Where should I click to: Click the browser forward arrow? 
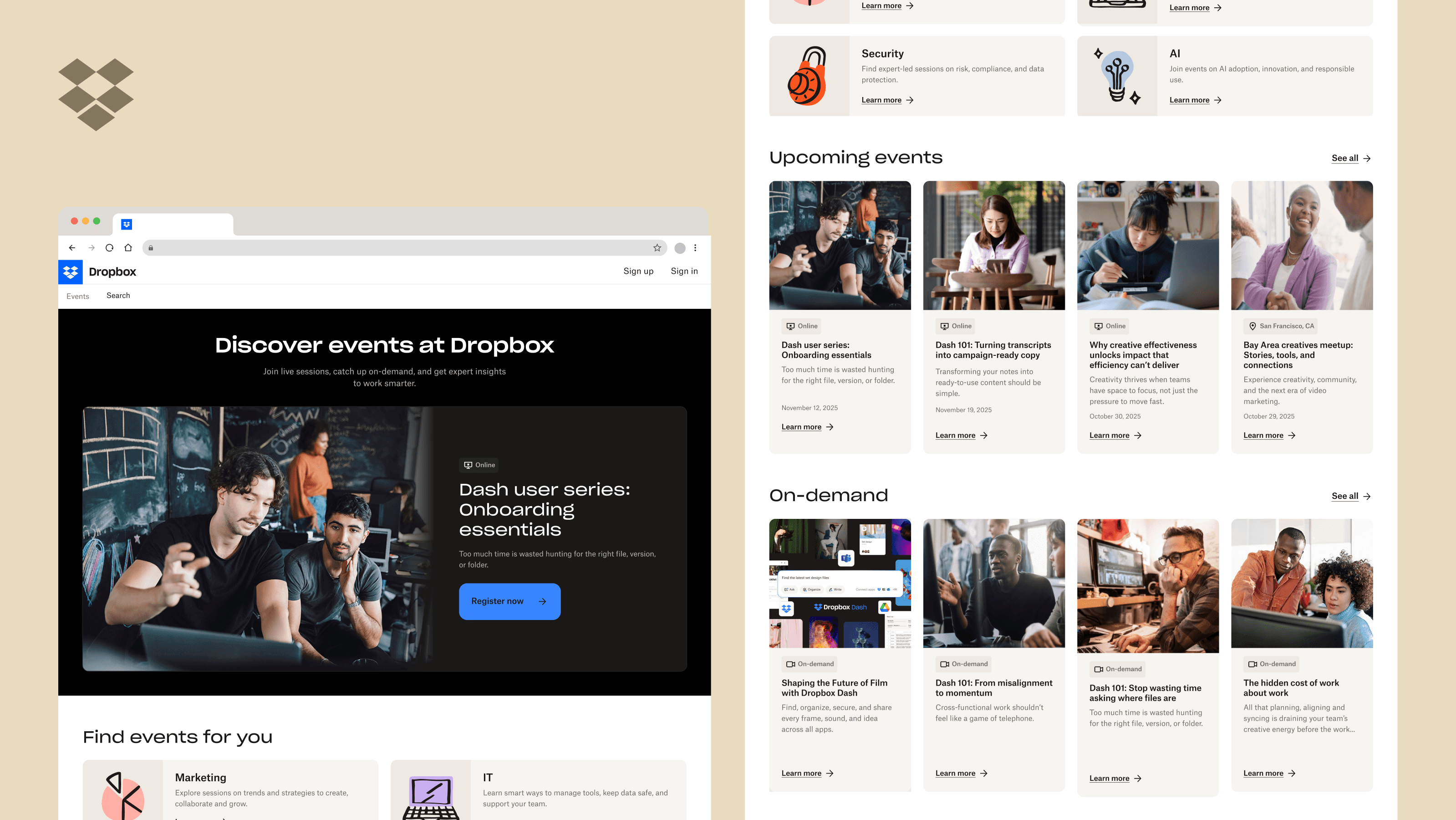click(x=91, y=248)
